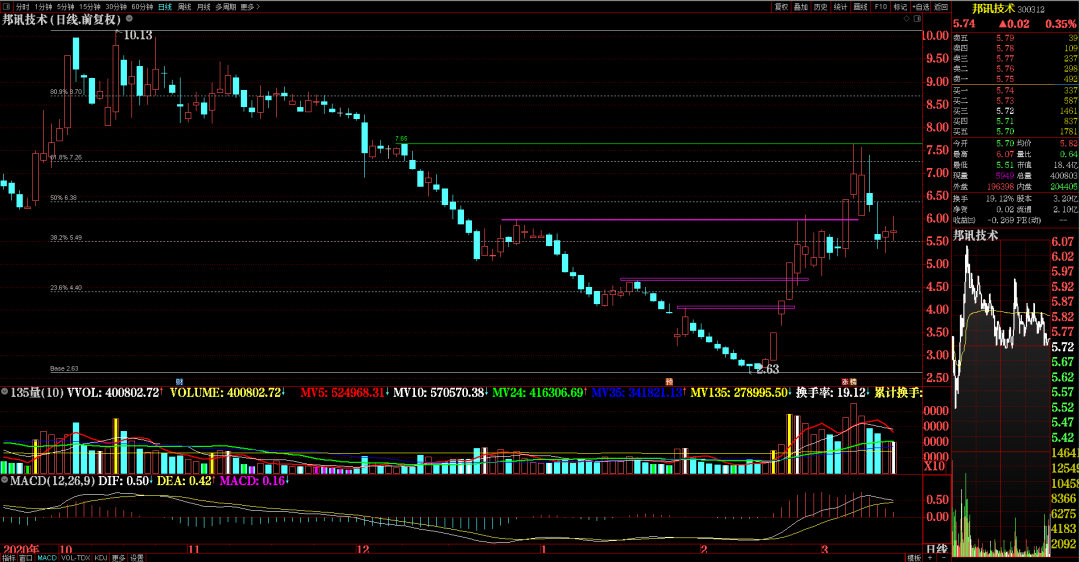Click the 邦讯技术 intraday chart title
This screenshot has width=1080, height=562.
point(975,236)
